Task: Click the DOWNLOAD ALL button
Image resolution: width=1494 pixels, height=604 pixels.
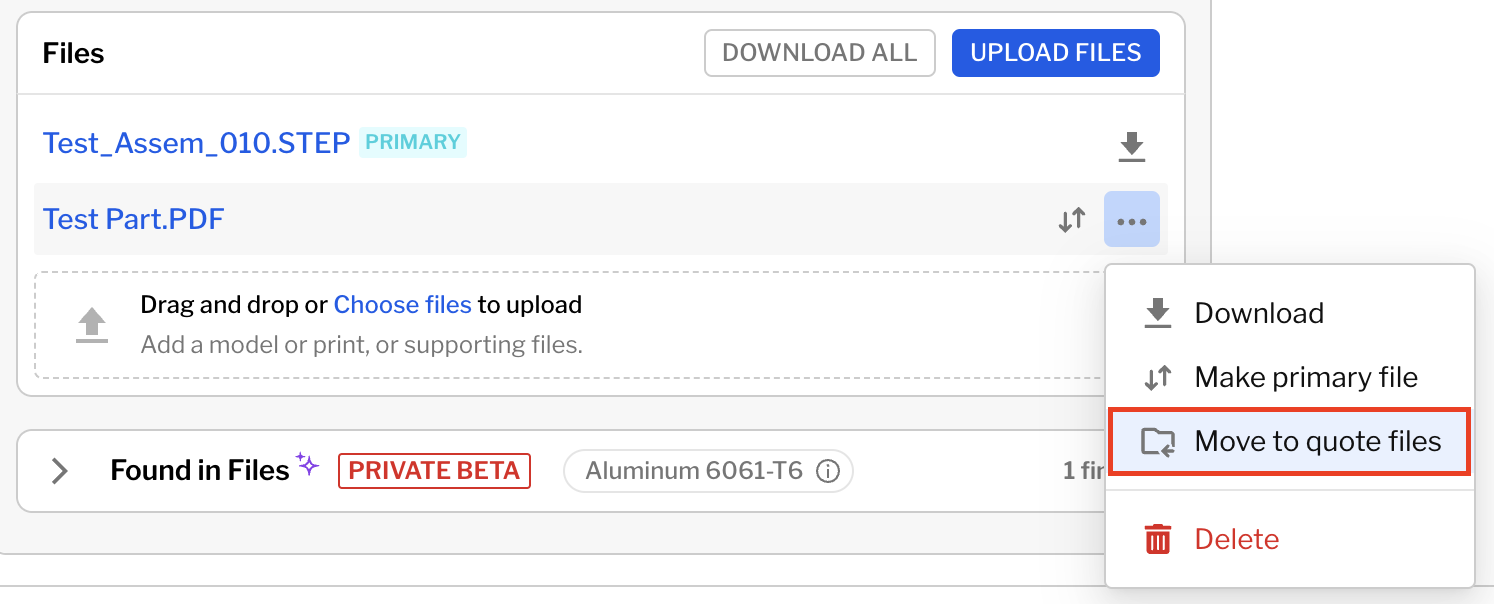Action: coord(819,53)
